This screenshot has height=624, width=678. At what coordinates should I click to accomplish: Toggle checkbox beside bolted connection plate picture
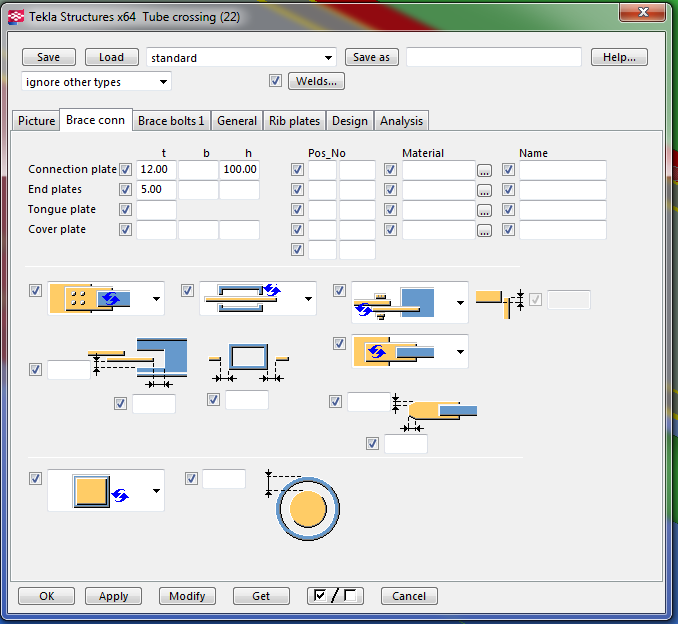pyautogui.click(x=35, y=291)
